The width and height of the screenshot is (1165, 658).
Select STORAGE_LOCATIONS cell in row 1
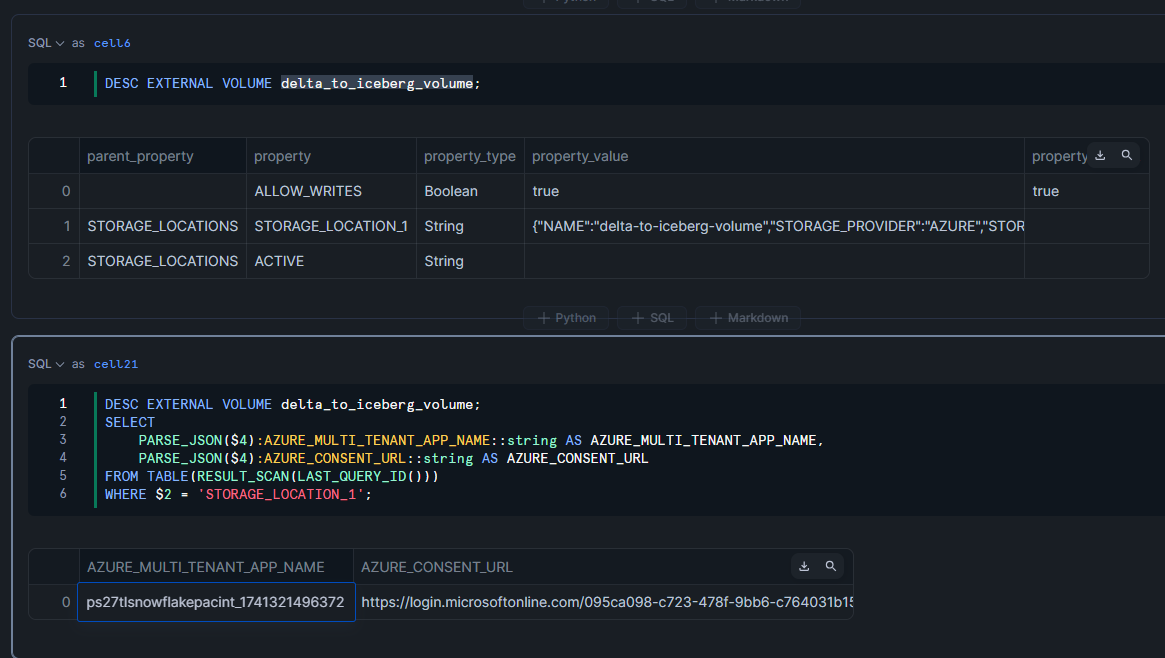pyautogui.click(x=163, y=226)
